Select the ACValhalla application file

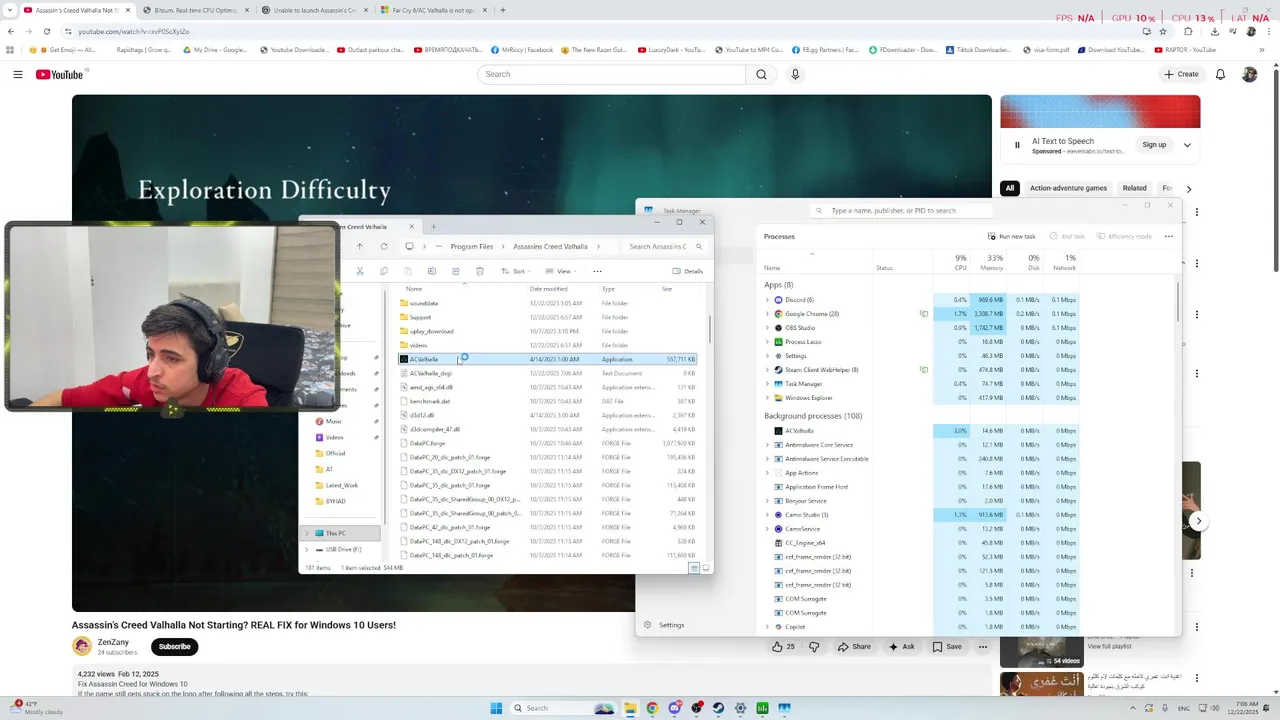(x=547, y=359)
